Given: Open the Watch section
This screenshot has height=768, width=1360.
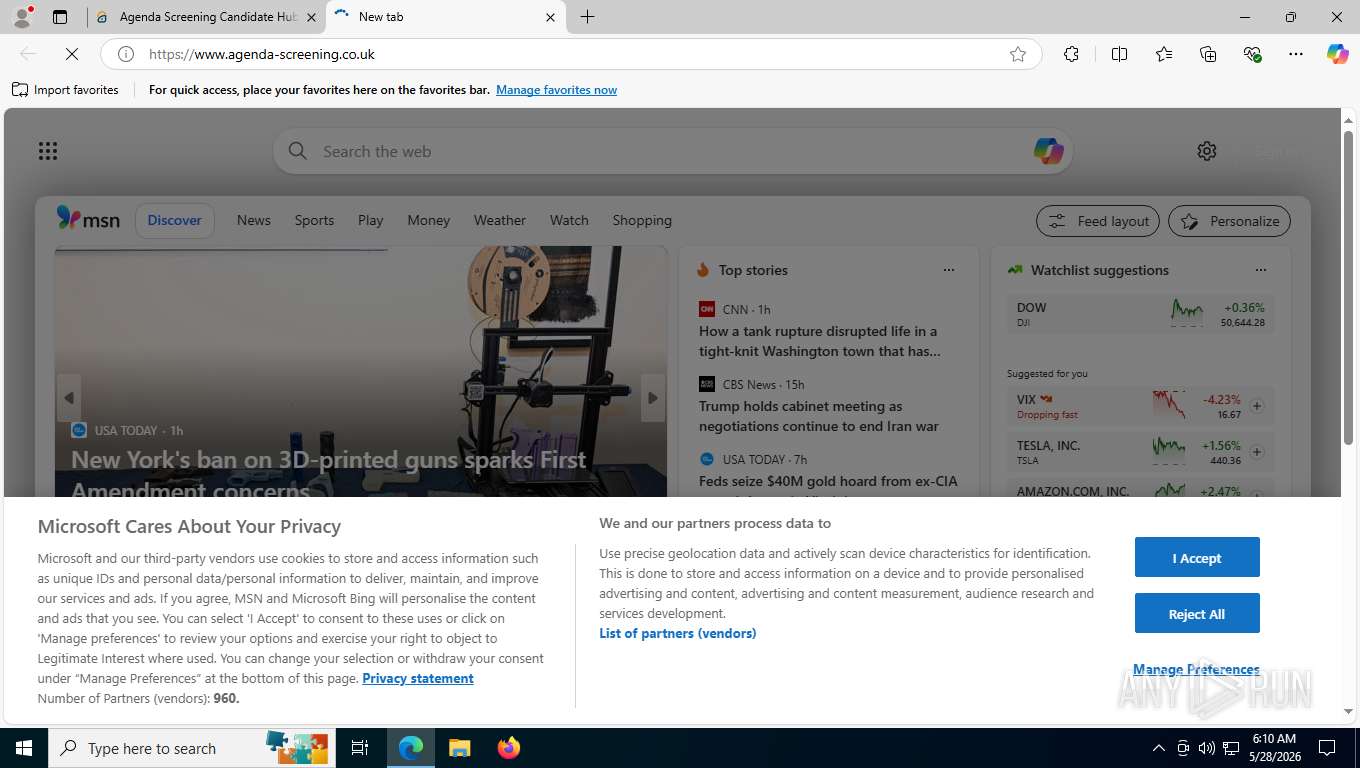Looking at the screenshot, I should 569,220.
